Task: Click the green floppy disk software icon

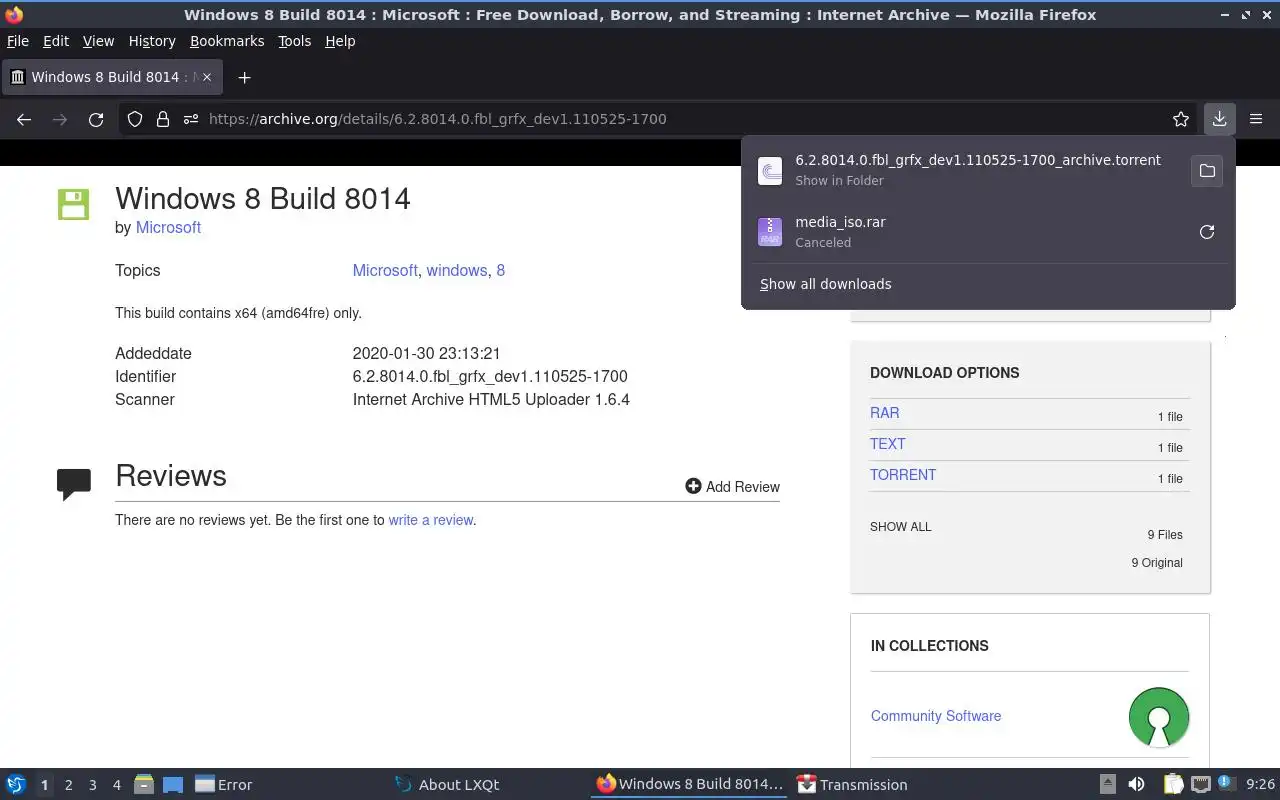Action: (x=74, y=204)
